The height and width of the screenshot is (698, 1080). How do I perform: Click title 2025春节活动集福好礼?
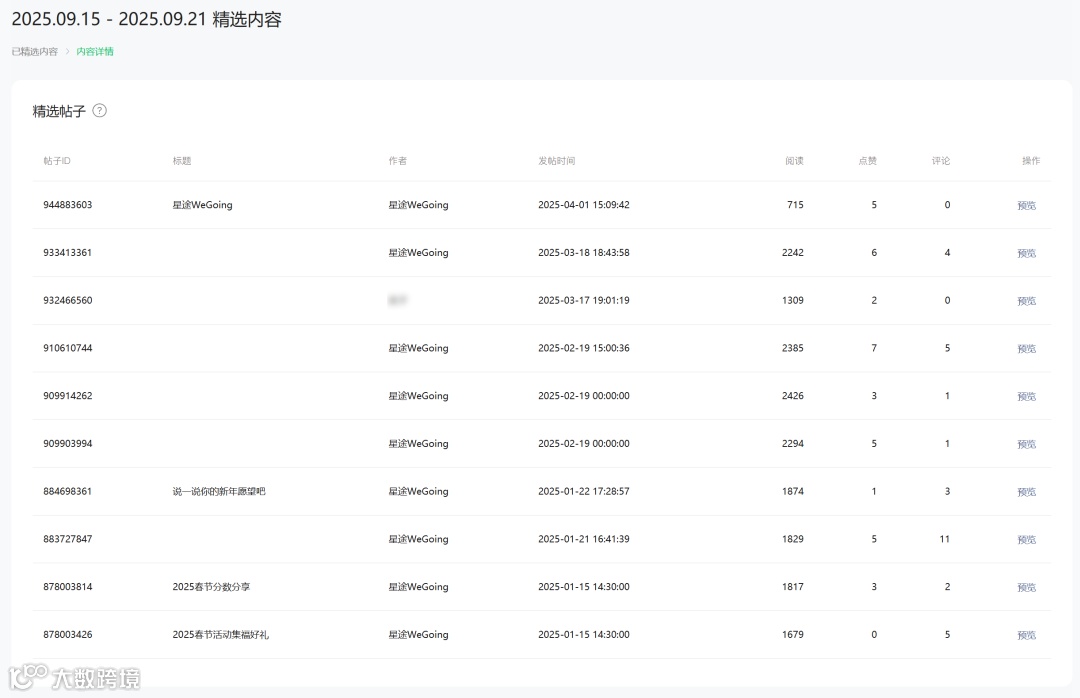pyautogui.click(x=220, y=634)
